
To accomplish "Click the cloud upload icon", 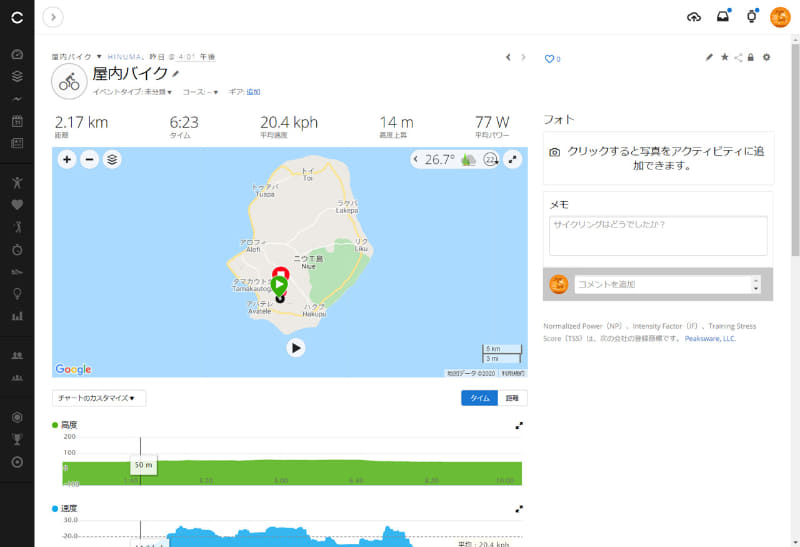I will 694,17.
